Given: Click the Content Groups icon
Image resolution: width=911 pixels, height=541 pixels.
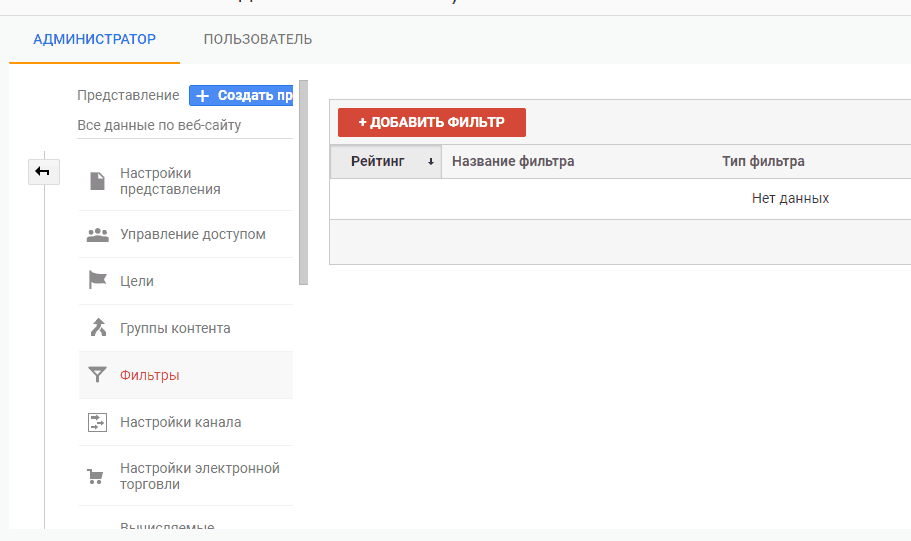Looking at the screenshot, I should (x=97, y=328).
